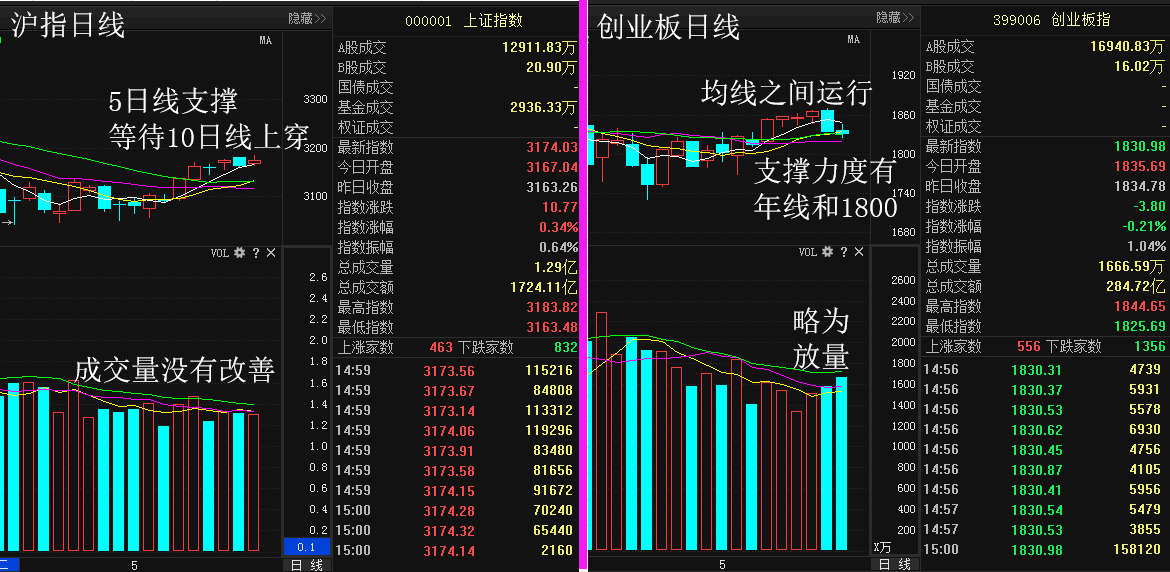Select 总成交量 value 1.29亿

[557, 267]
